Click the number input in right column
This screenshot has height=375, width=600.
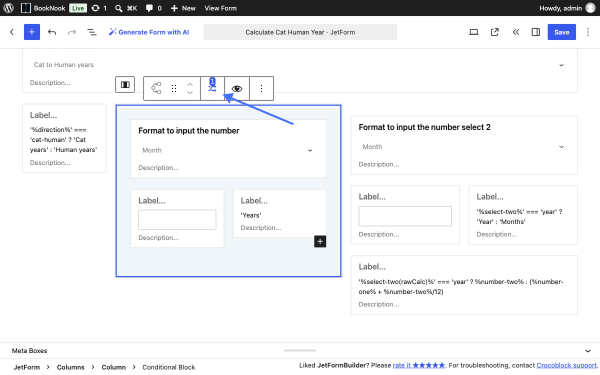[x=405, y=216]
